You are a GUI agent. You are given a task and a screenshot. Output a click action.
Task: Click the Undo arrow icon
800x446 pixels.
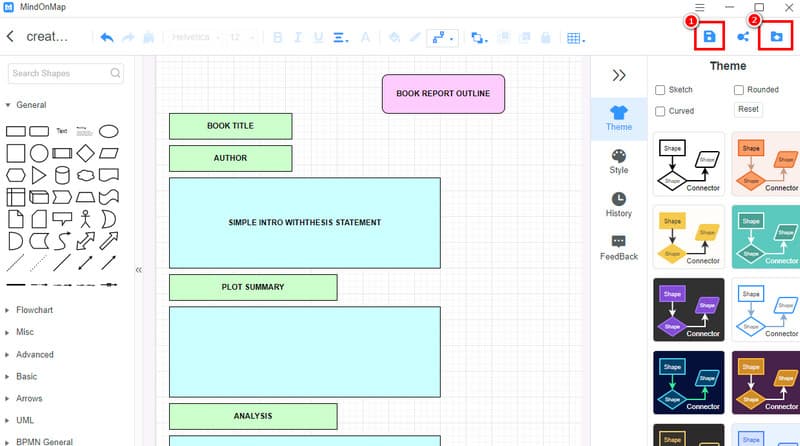[x=107, y=38]
